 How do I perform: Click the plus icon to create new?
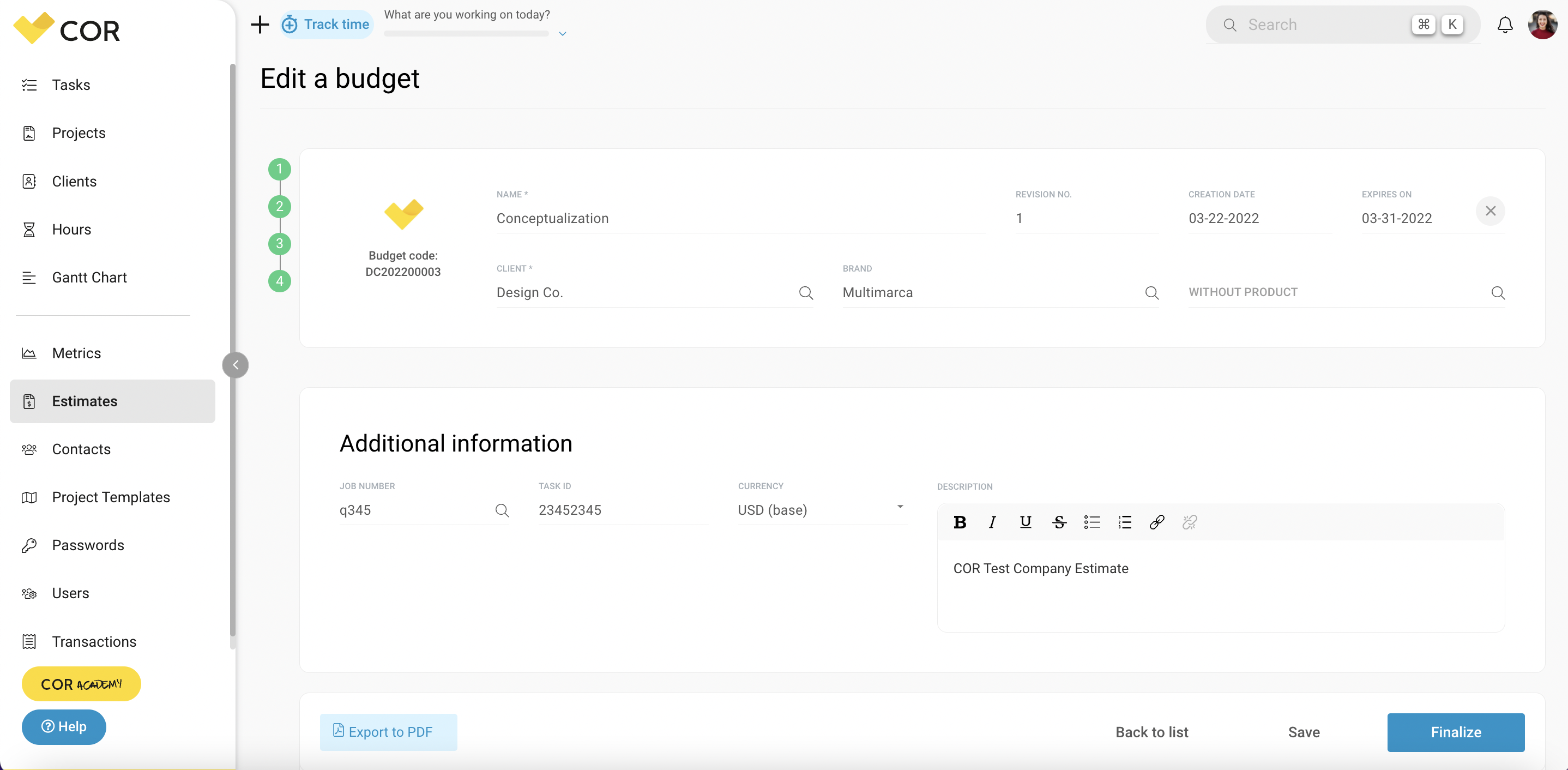coord(260,25)
